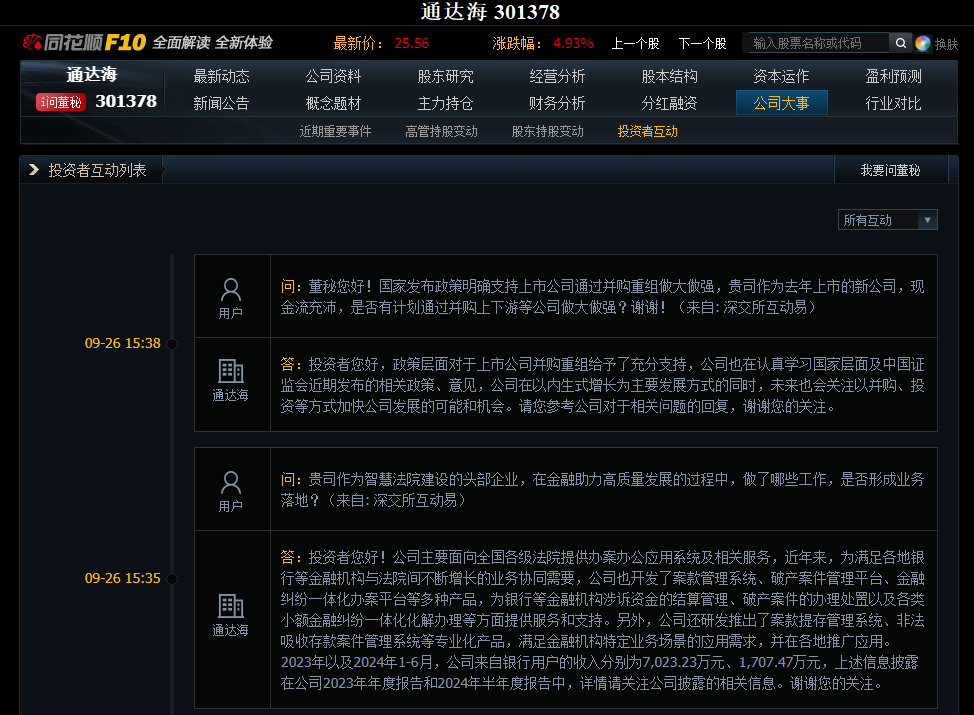Go to the 财务分析 tab
The width and height of the screenshot is (974, 715).
(x=557, y=103)
